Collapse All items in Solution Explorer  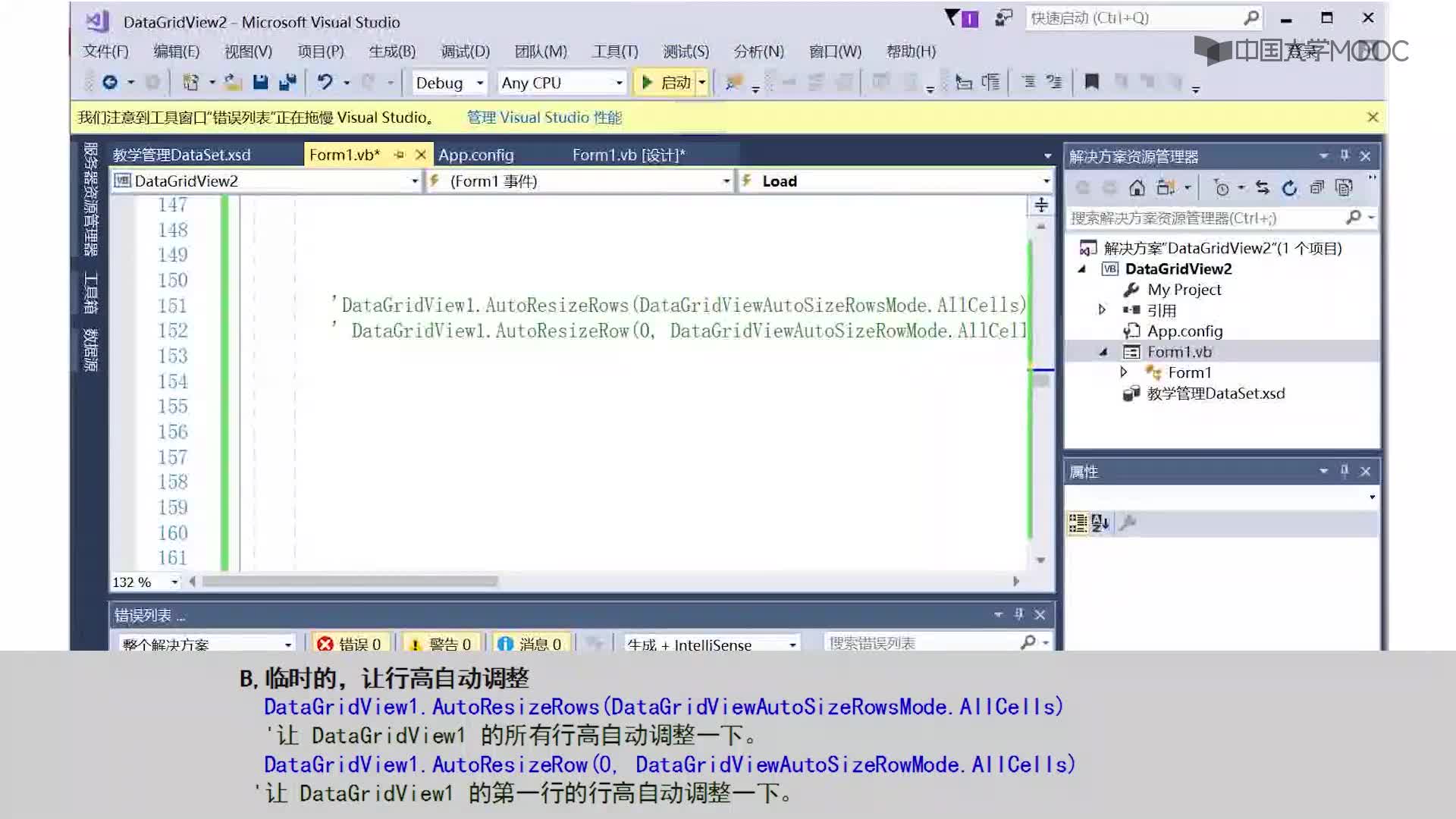click(1317, 187)
